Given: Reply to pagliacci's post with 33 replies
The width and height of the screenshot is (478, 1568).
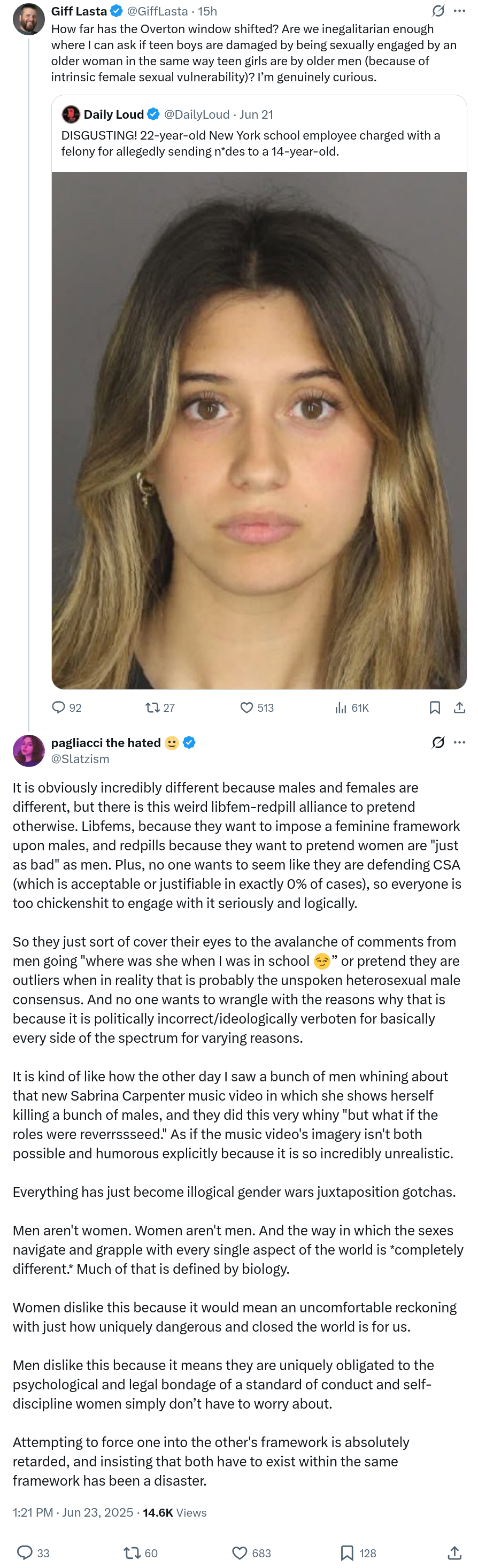Looking at the screenshot, I should point(25,1552).
